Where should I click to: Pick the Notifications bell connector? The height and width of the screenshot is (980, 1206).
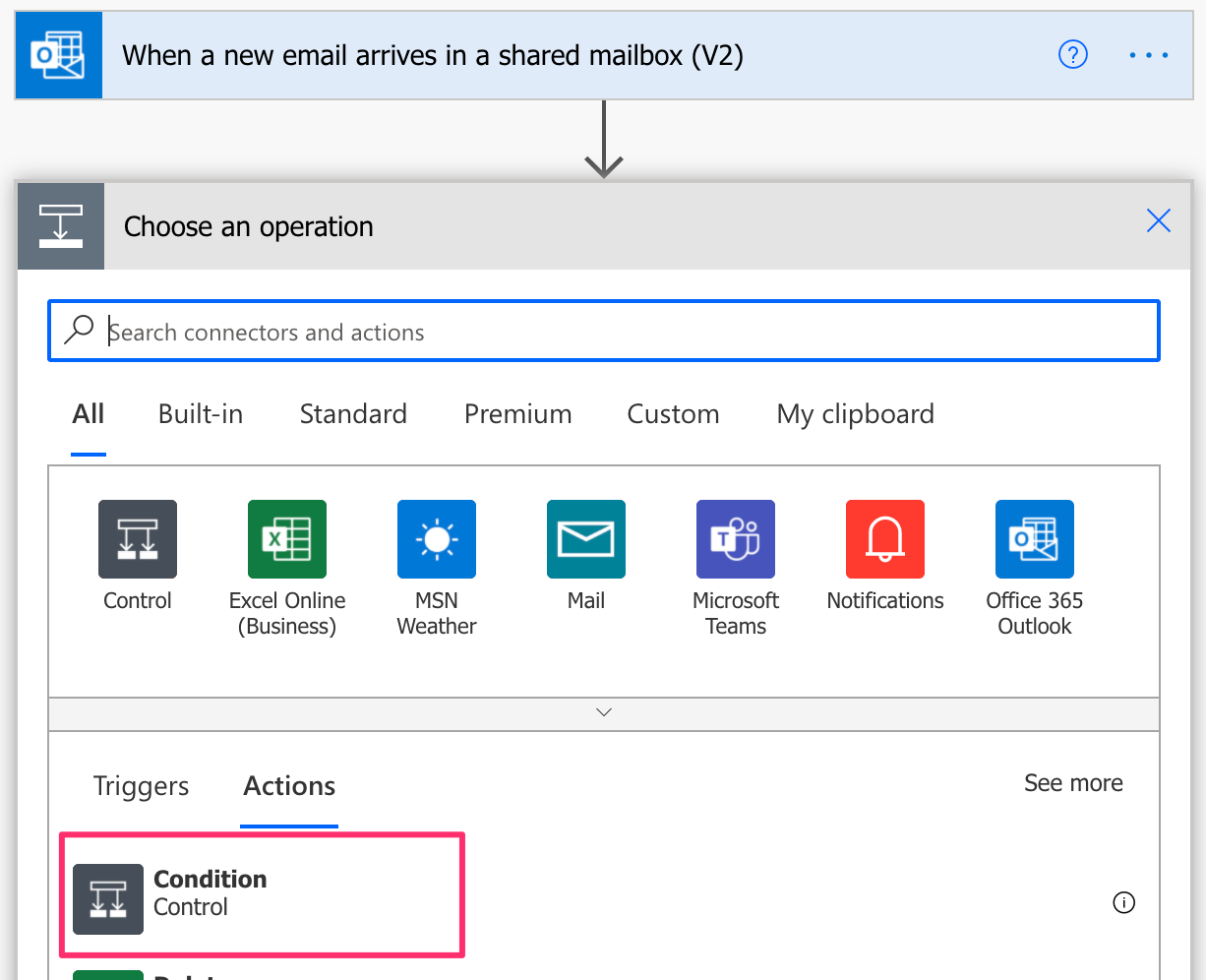point(885,539)
